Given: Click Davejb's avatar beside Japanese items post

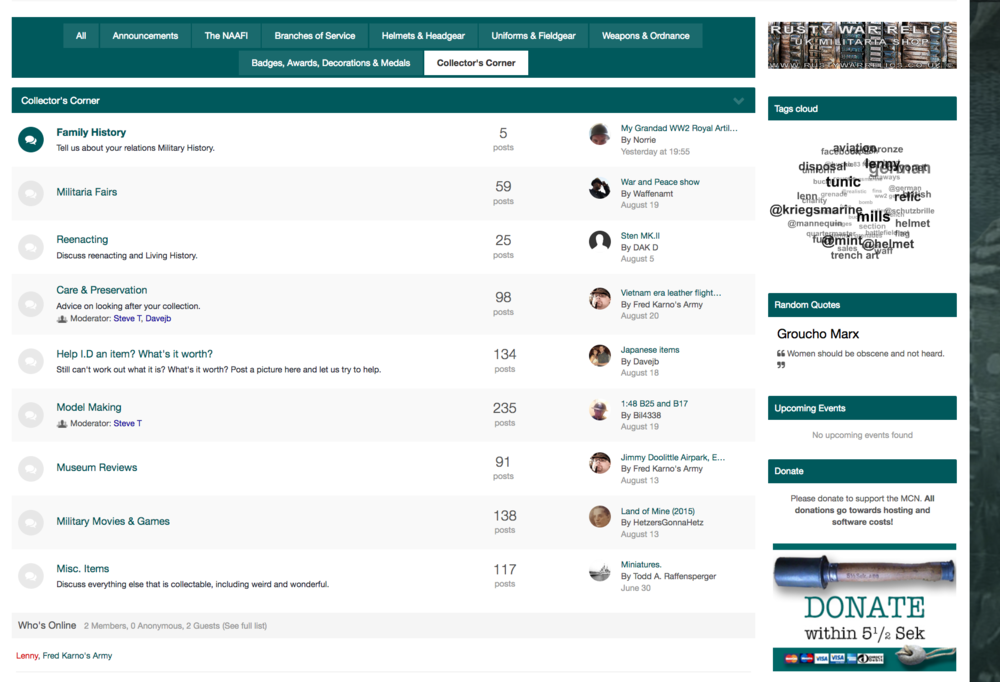Looking at the screenshot, I should (x=599, y=356).
